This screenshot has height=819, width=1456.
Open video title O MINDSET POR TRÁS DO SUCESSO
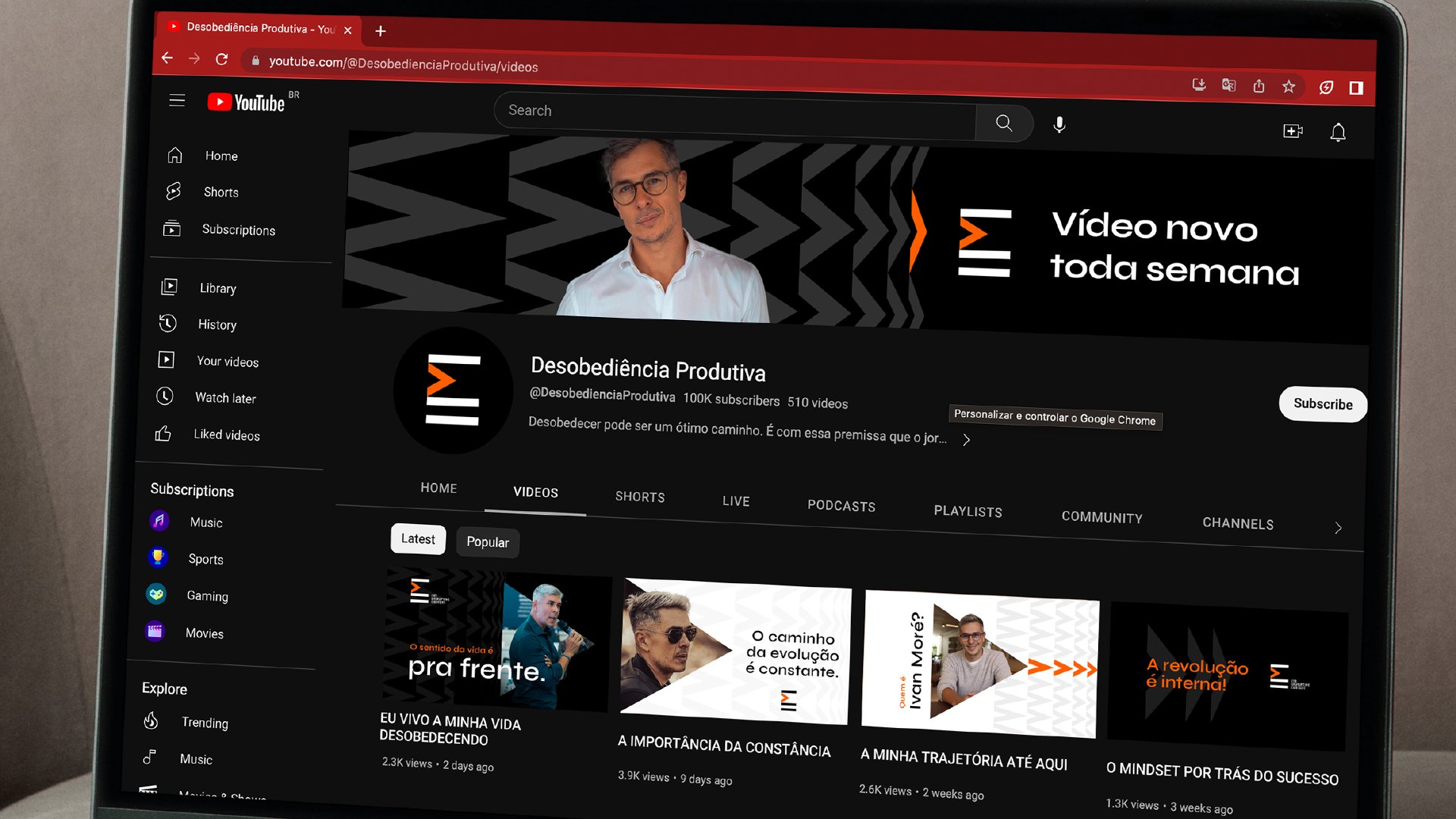(1222, 773)
